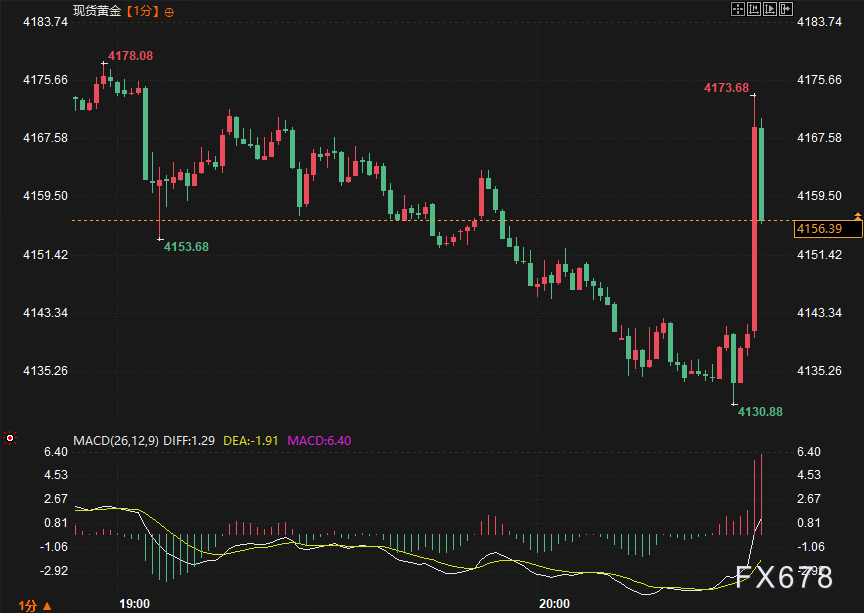
Task: Click the MACD left axis value 4.53
Action: pyautogui.click(x=56, y=475)
